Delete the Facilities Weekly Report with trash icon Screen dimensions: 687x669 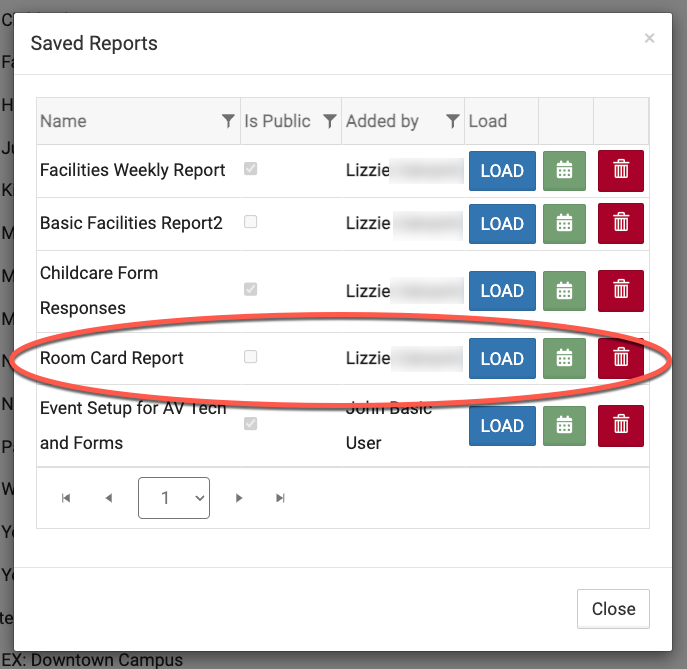click(620, 171)
